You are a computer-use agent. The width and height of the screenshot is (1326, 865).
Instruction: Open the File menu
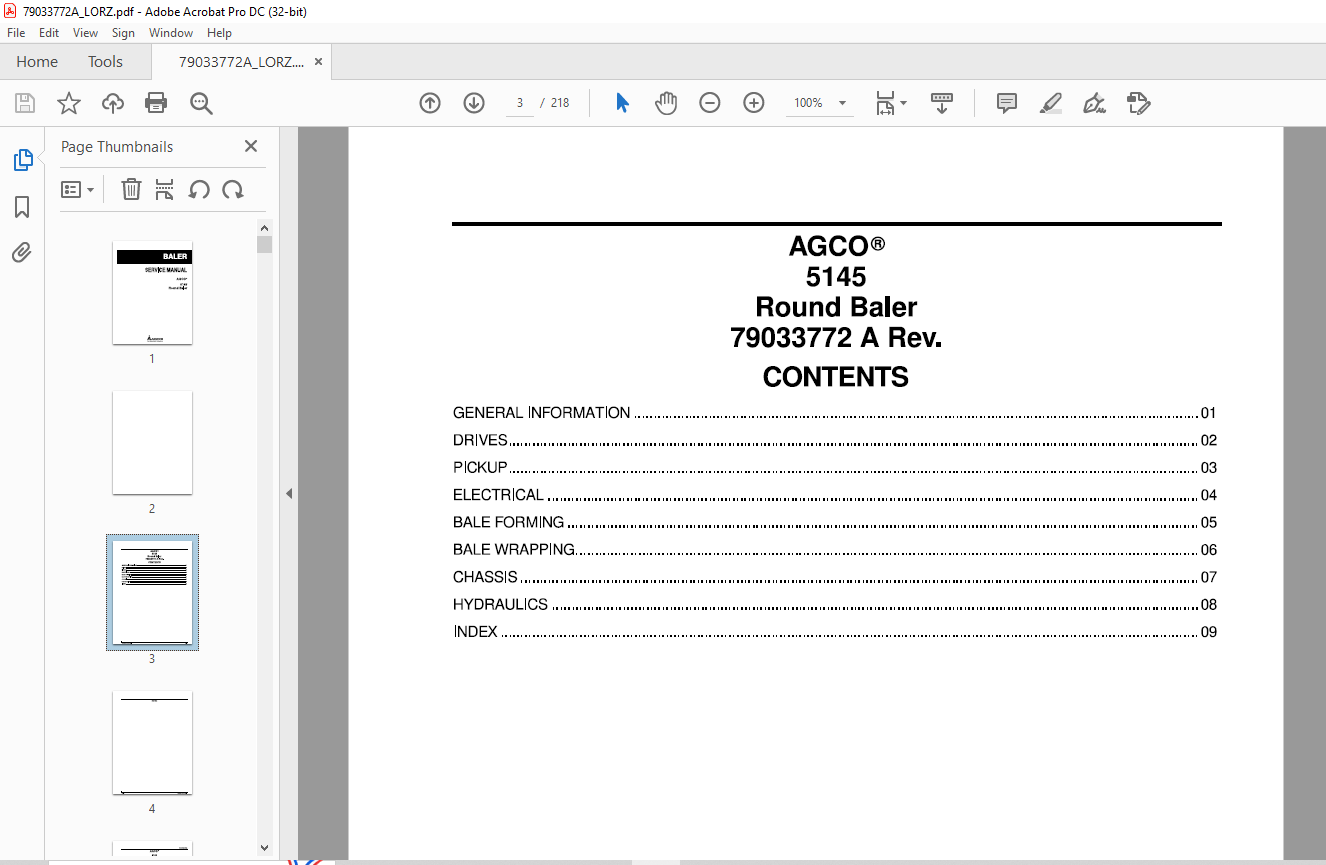pos(16,33)
